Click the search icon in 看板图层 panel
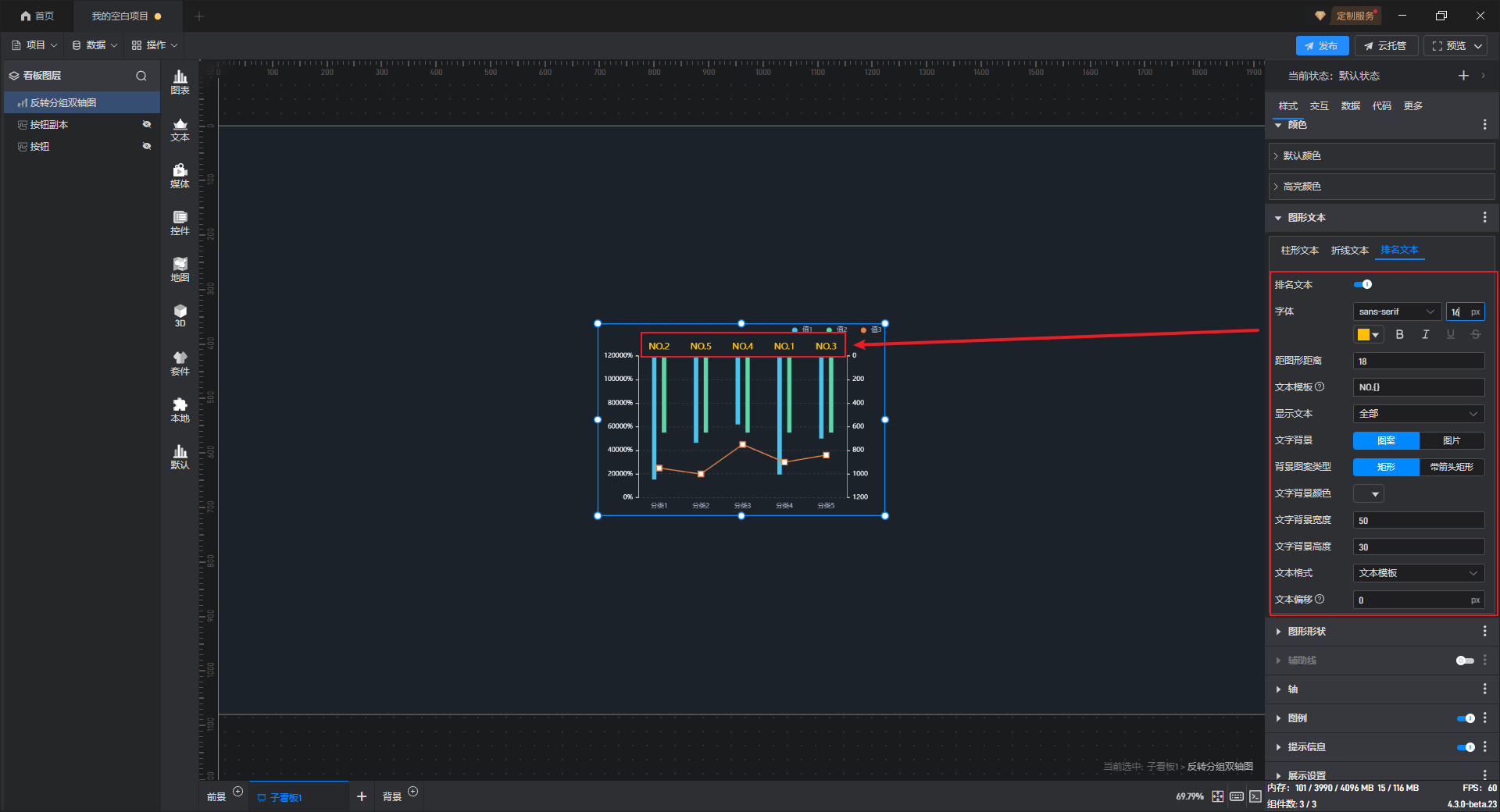This screenshot has height=812, width=1500. pyautogui.click(x=141, y=76)
